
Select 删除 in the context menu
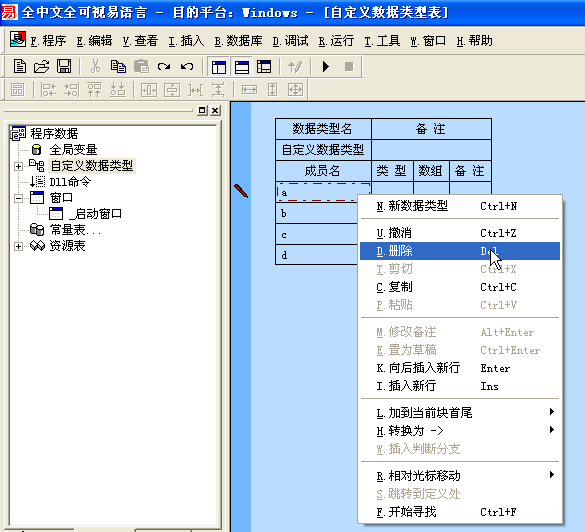coord(460,251)
